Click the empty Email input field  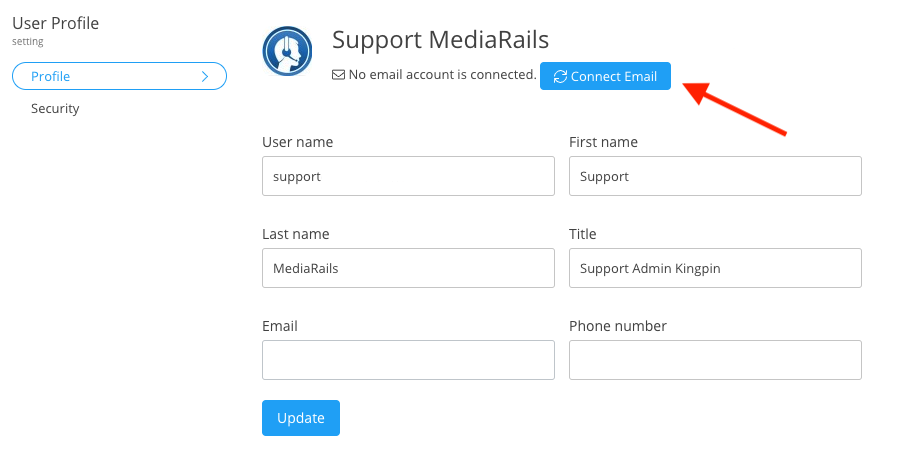[x=408, y=360]
